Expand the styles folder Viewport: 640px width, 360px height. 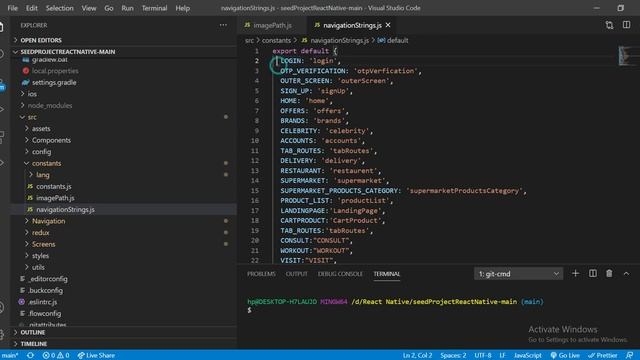click(40, 256)
